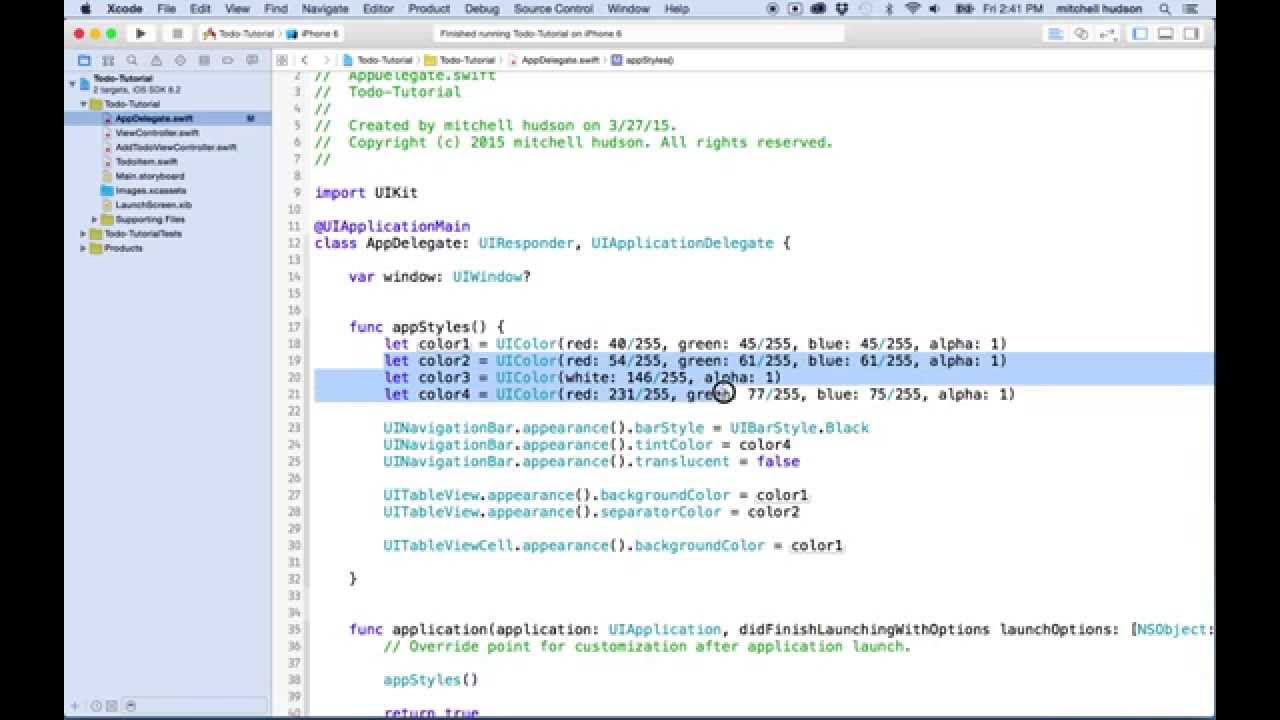The image size is (1280, 720).
Task: Open AppDelegate.swift jump bar segment
Action: (553, 61)
